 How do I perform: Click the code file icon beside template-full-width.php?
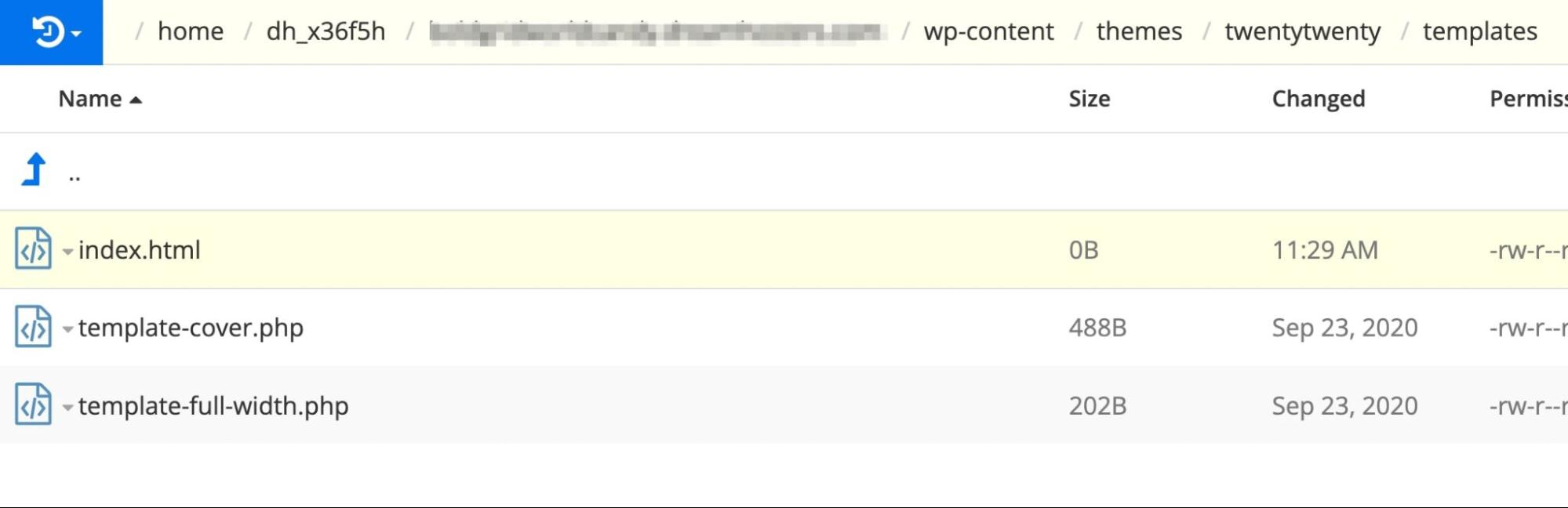[34, 405]
